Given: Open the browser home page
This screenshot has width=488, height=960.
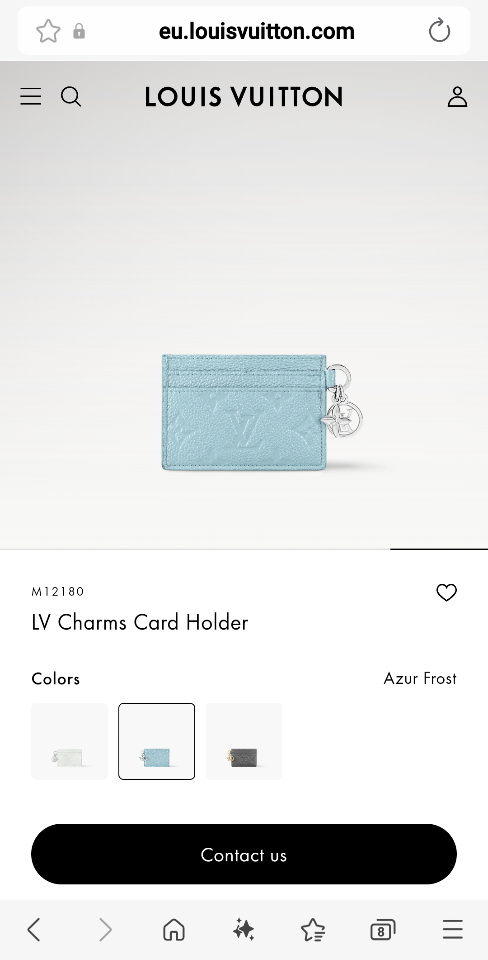Looking at the screenshot, I should [x=174, y=930].
